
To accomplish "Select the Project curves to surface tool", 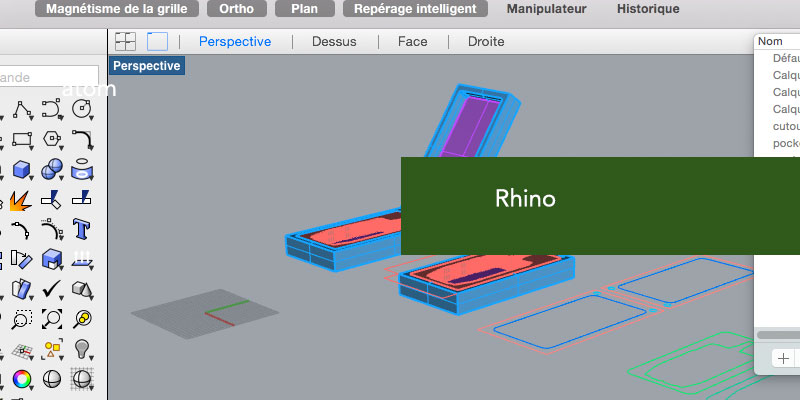I will (82, 169).
